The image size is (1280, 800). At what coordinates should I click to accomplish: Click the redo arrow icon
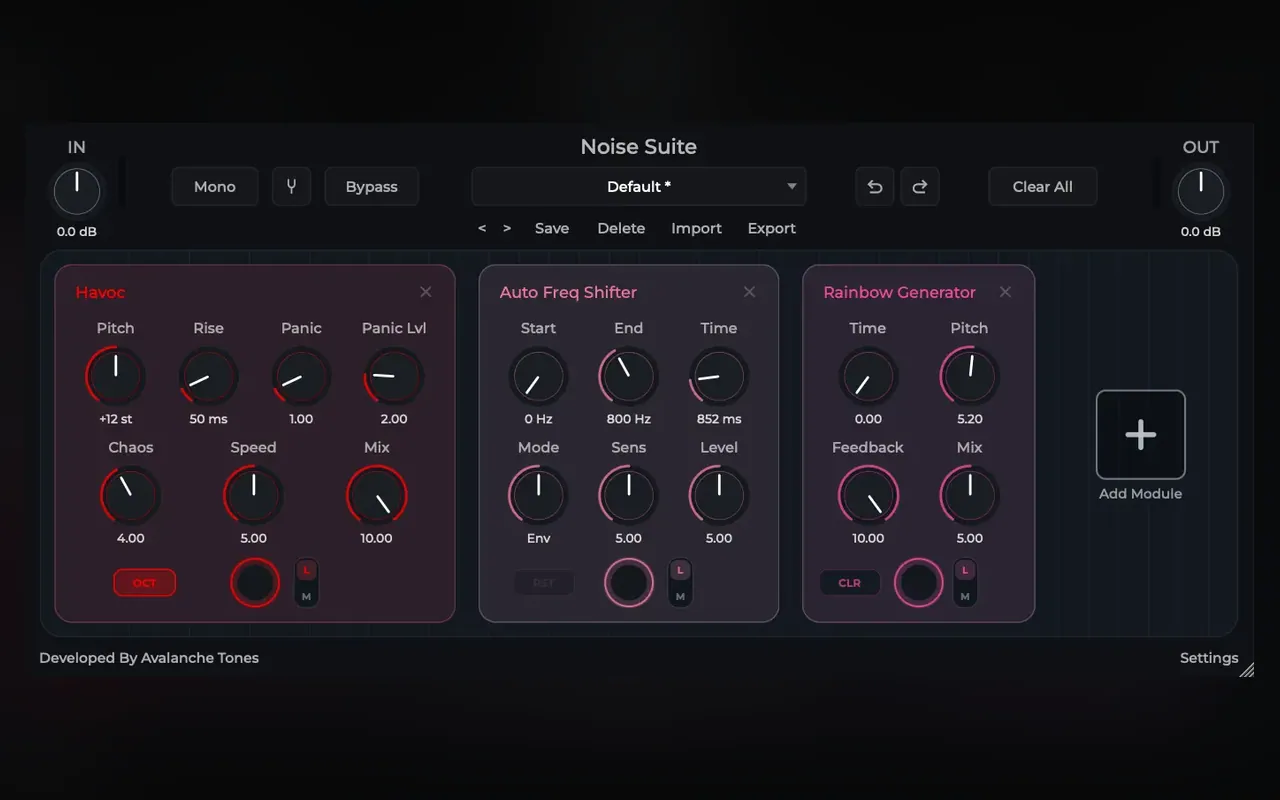tap(920, 186)
